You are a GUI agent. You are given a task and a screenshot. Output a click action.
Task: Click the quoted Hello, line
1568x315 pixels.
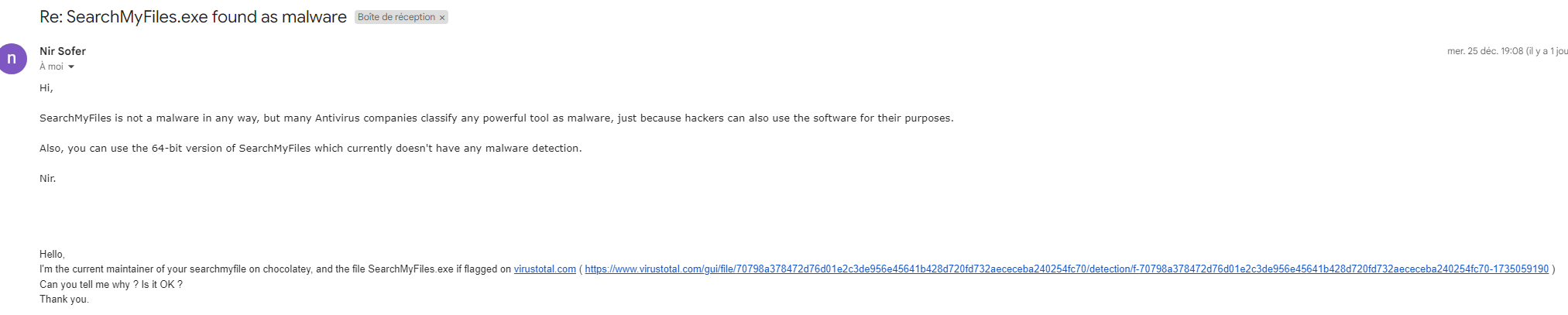53,255
